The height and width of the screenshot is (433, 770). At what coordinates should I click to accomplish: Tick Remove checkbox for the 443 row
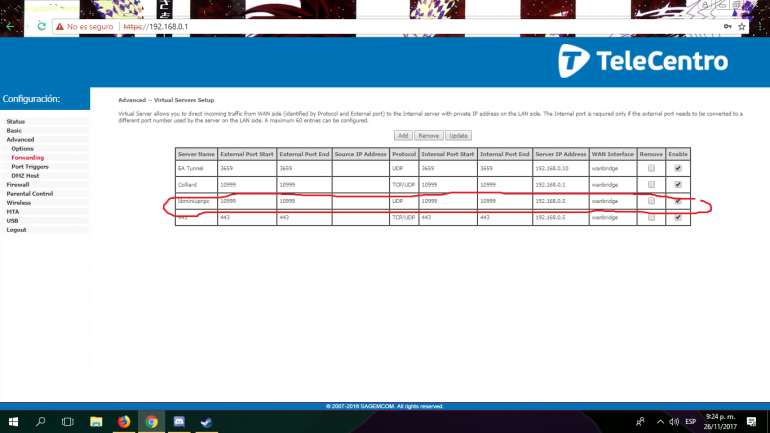[x=651, y=217]
